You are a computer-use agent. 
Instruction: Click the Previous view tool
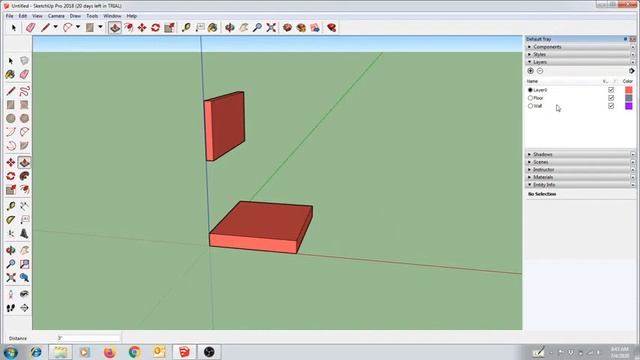pos(24,278)
